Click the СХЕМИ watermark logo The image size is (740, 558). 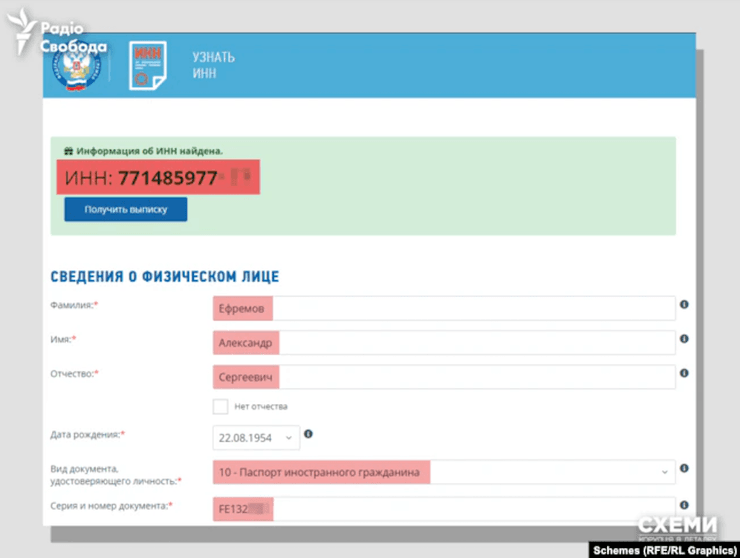point(677,527)
